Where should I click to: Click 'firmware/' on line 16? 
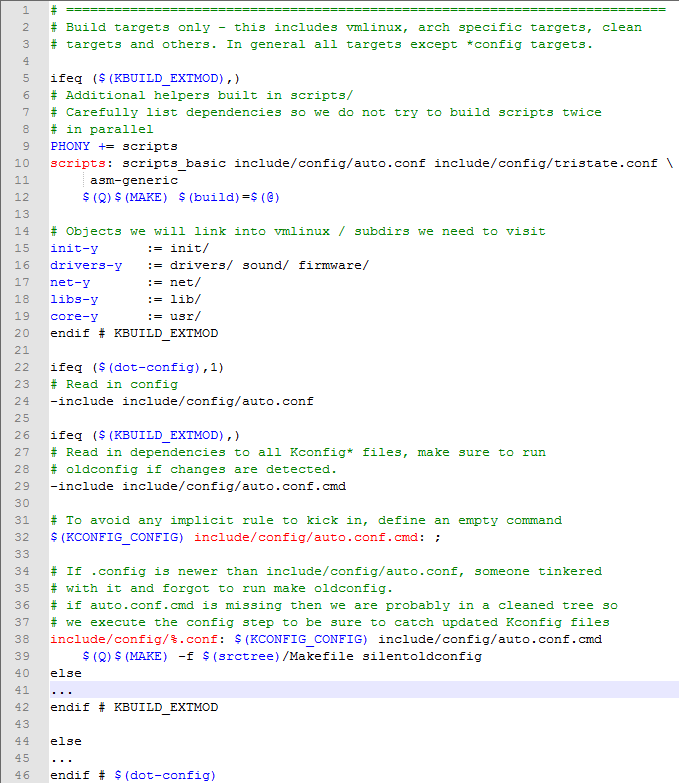(334, 265)
